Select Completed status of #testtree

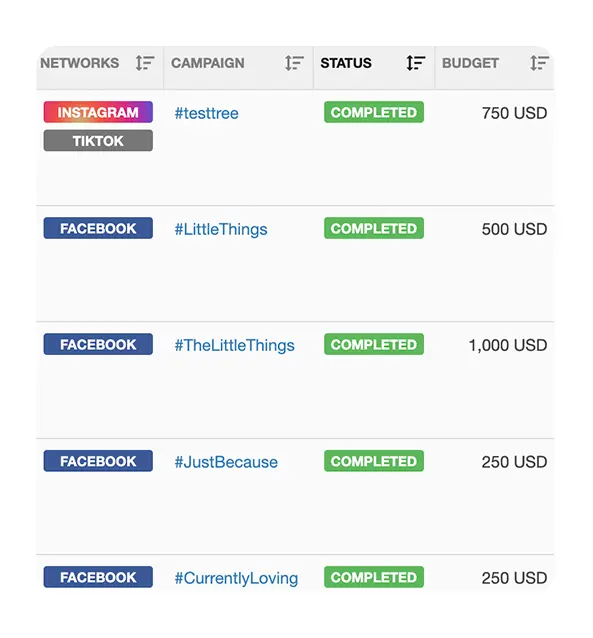[374, 112]
